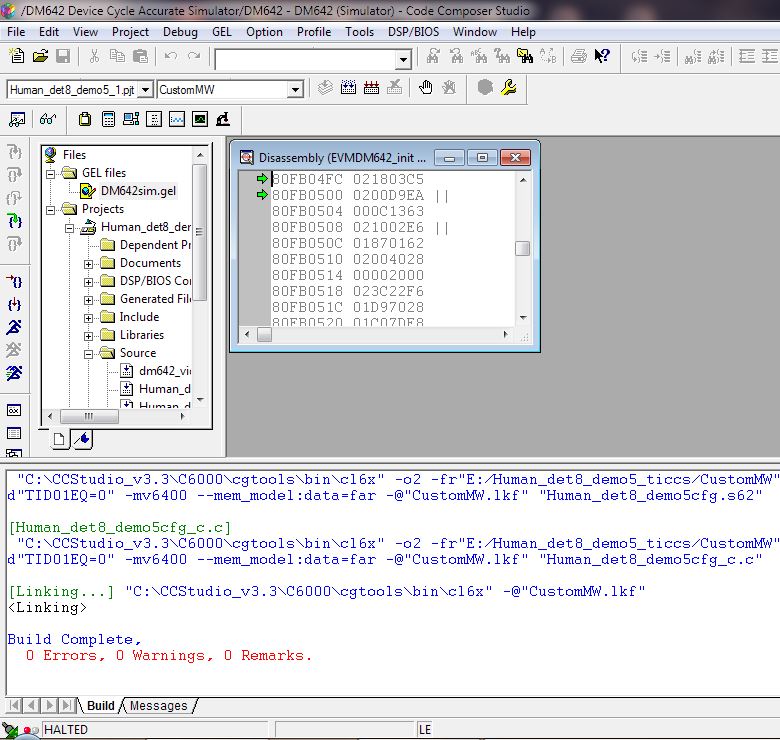Viewport: 780px width, 740px height.
Task: Click the Step Over icon
Action: pyautogui.click(x=14, y=175)
